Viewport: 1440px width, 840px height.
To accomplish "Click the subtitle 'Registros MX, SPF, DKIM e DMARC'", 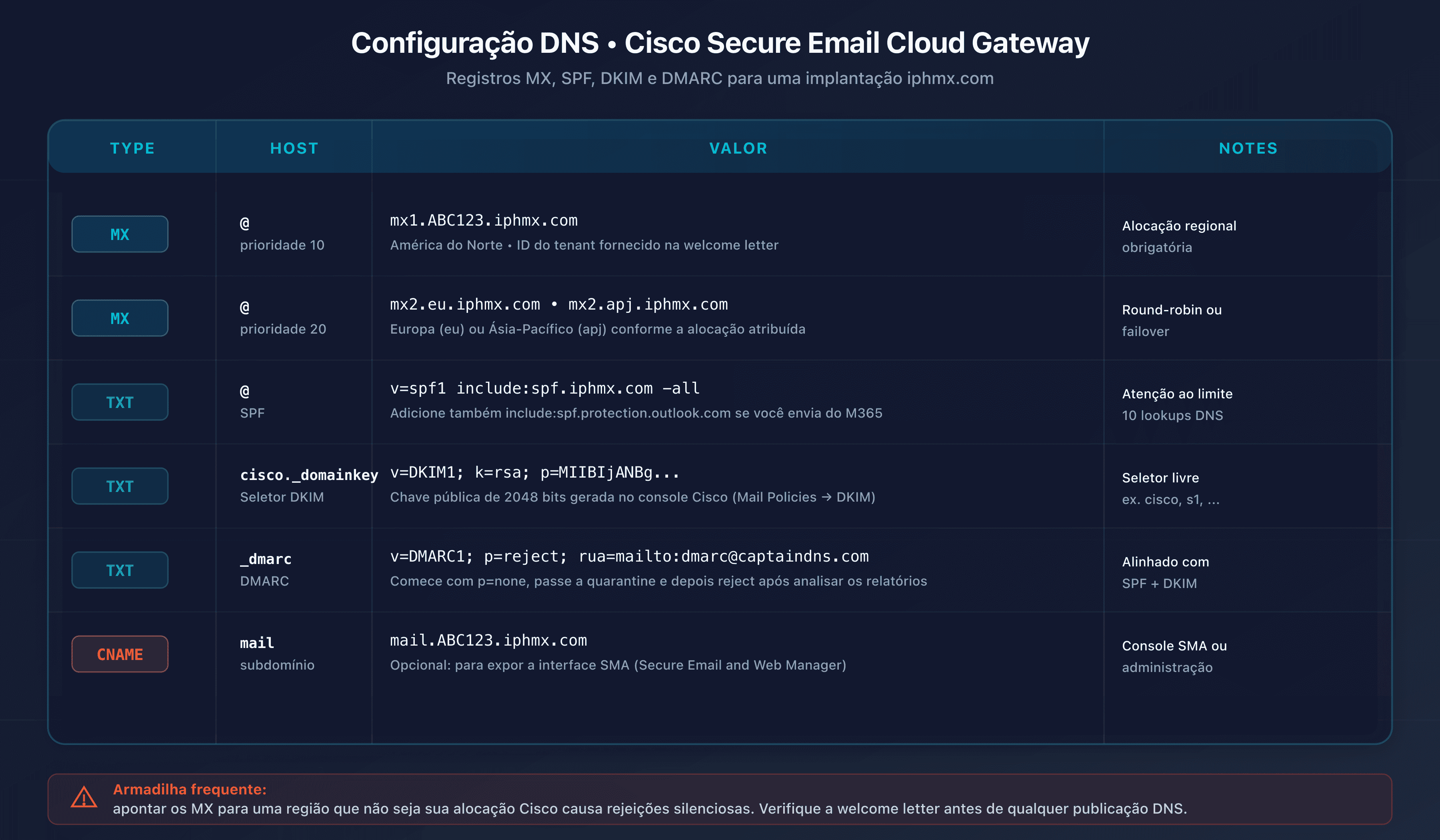I will (720, 78).
